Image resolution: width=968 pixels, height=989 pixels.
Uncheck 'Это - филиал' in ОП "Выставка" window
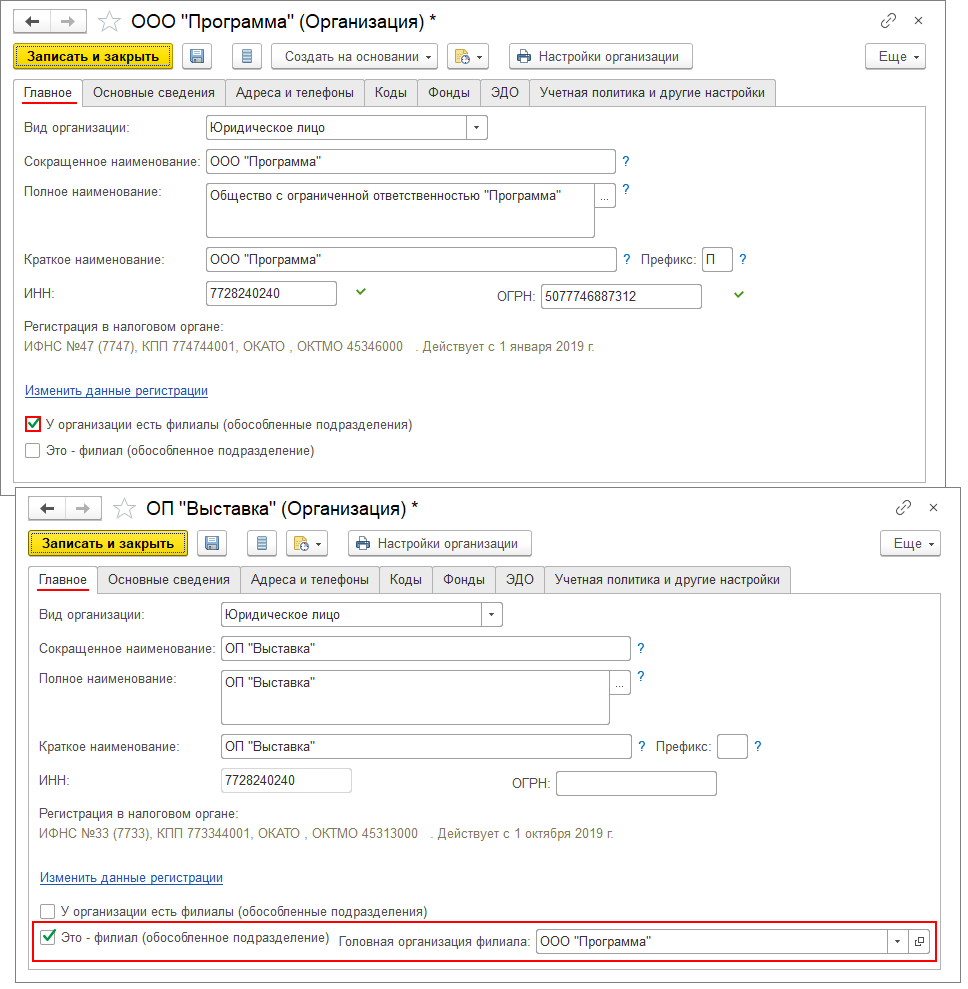click(48, 938)
